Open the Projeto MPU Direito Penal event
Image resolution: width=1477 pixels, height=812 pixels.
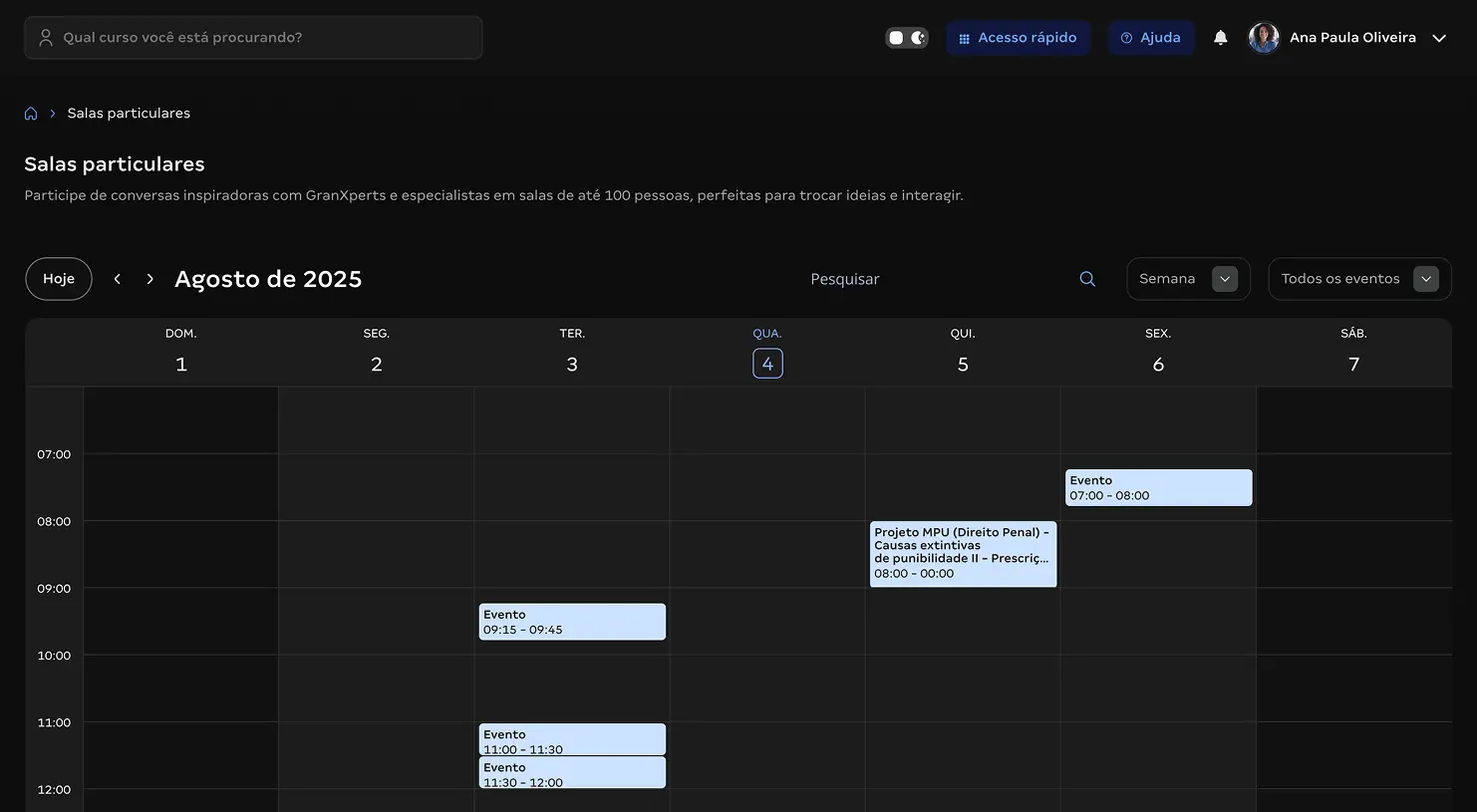point(963,553)
